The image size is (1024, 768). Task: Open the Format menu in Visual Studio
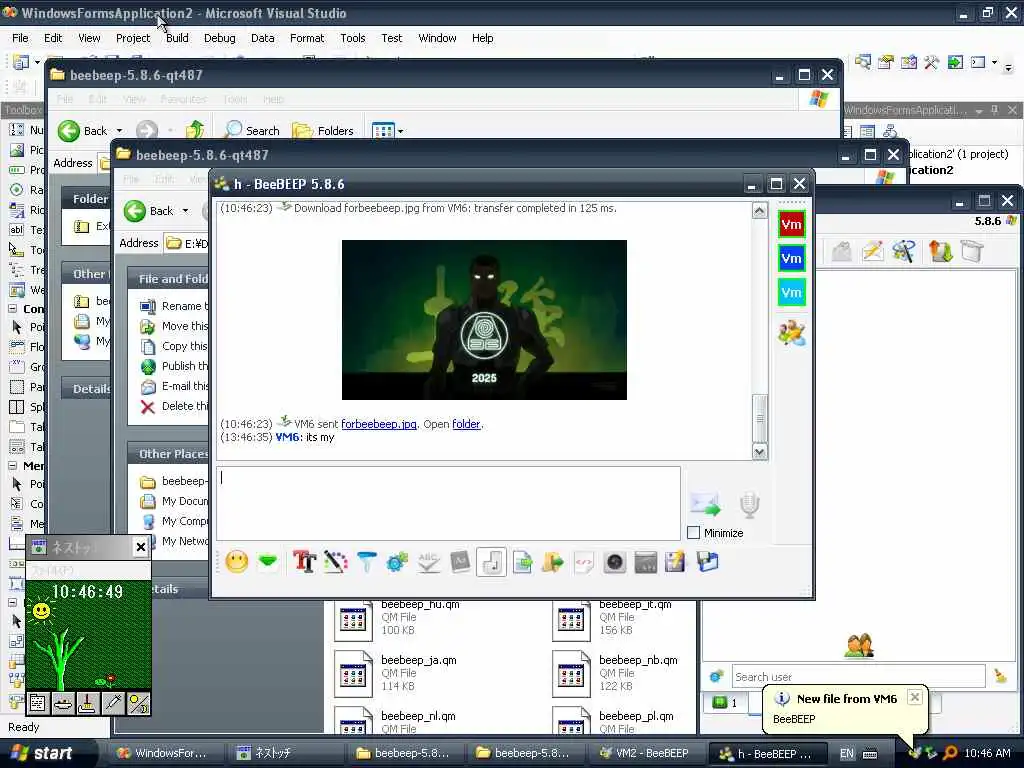307,38
